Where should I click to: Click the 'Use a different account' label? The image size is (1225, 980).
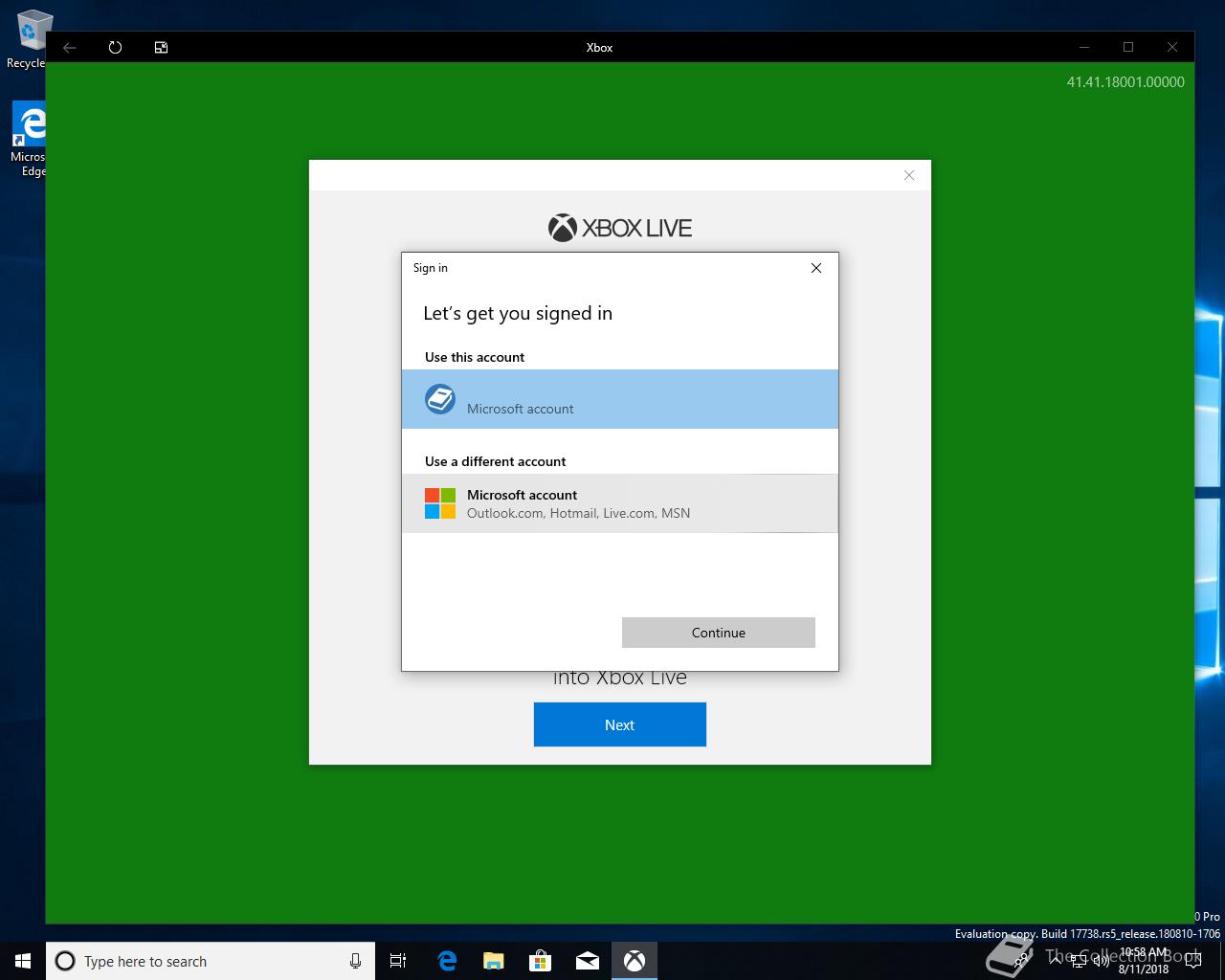pos(495,461)
